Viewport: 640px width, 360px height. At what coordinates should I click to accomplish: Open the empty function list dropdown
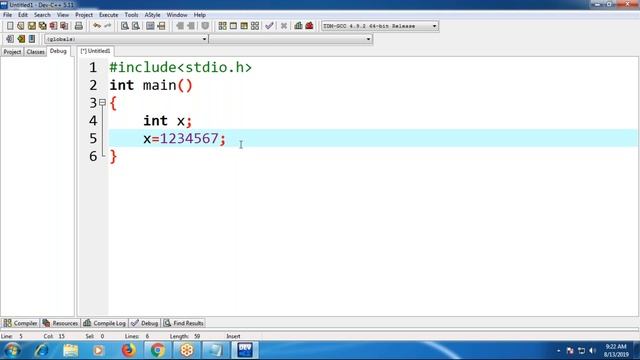pyautogui.click(x=291, y=39)
